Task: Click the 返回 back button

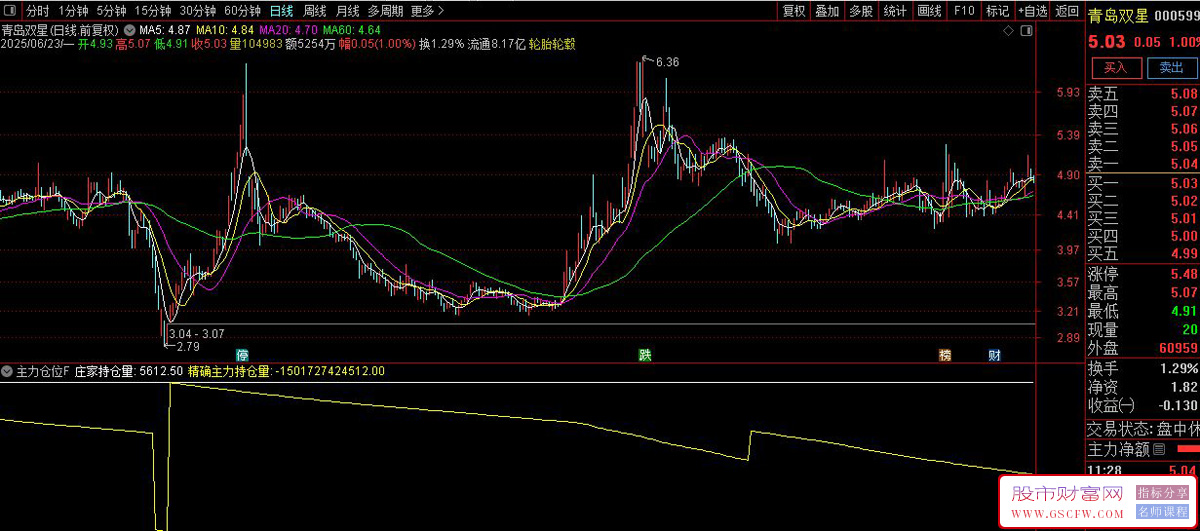Action: (1067, 11)
